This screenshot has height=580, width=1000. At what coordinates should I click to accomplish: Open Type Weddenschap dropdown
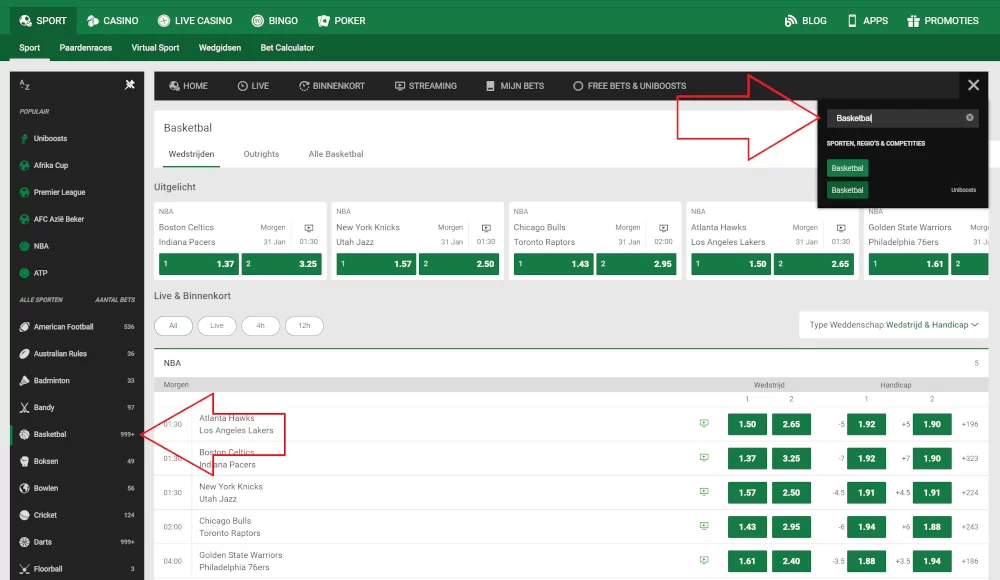click(x=893, y=325)
